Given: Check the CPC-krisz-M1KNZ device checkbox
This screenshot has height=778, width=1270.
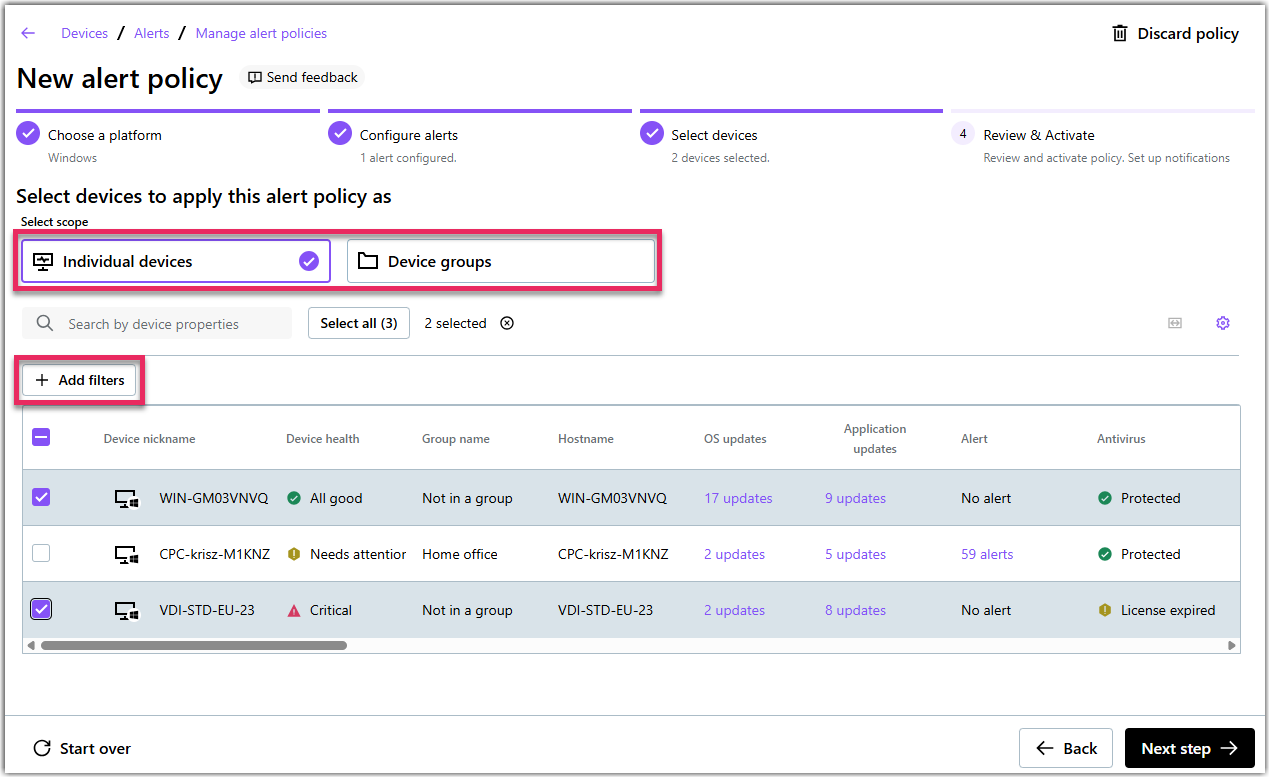Looking at the screenshot, I should (41, 553).
